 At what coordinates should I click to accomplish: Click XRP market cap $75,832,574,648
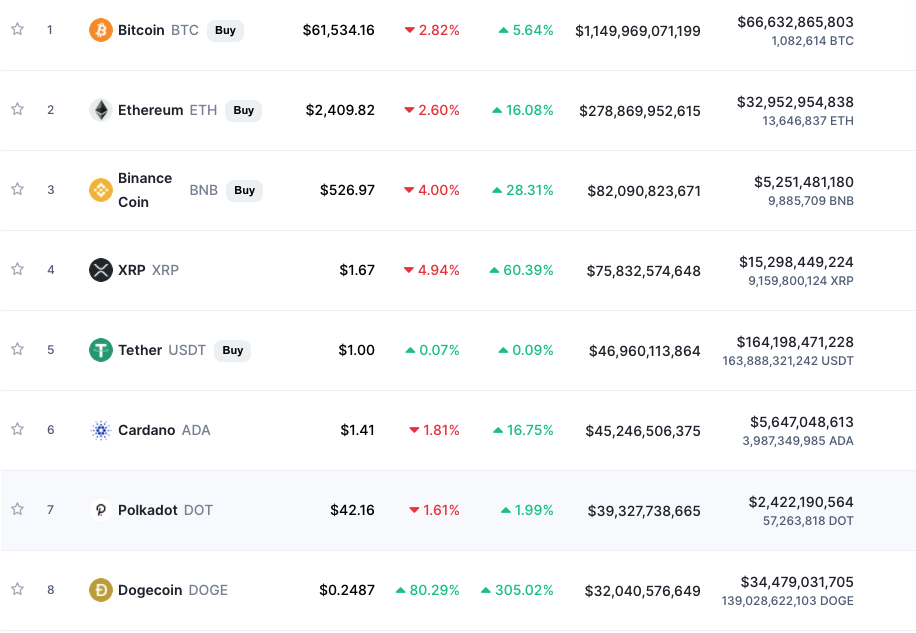click(644, 271)
